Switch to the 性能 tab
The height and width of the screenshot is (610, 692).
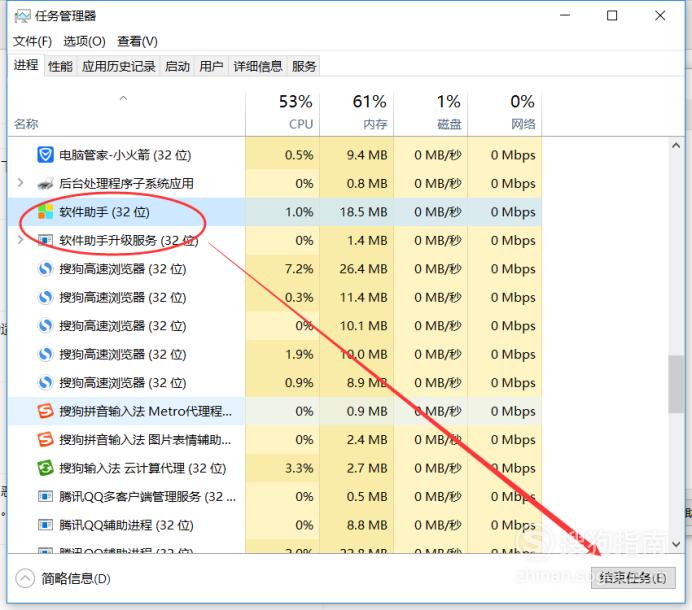click(x=60, y=66)
